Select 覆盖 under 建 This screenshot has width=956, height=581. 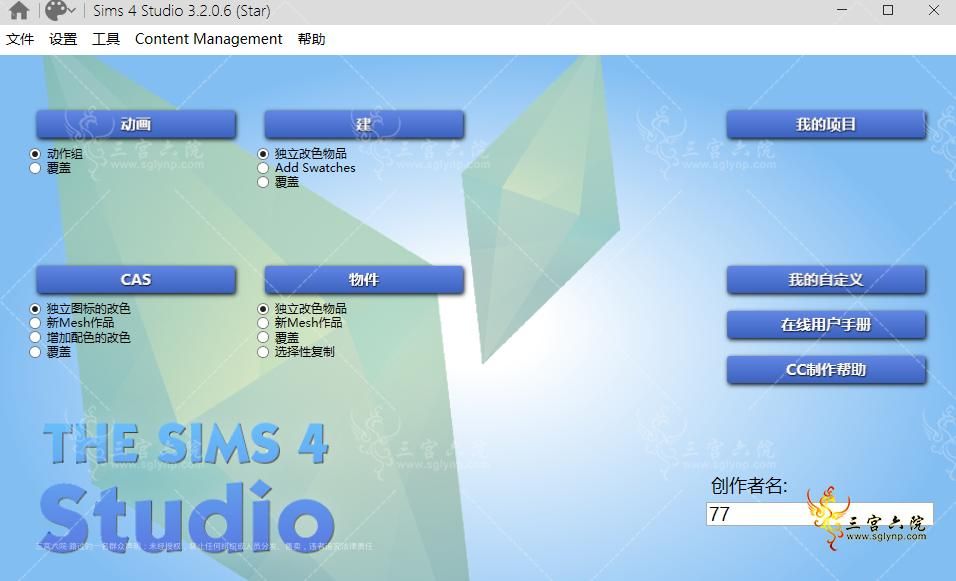(263, 182)
